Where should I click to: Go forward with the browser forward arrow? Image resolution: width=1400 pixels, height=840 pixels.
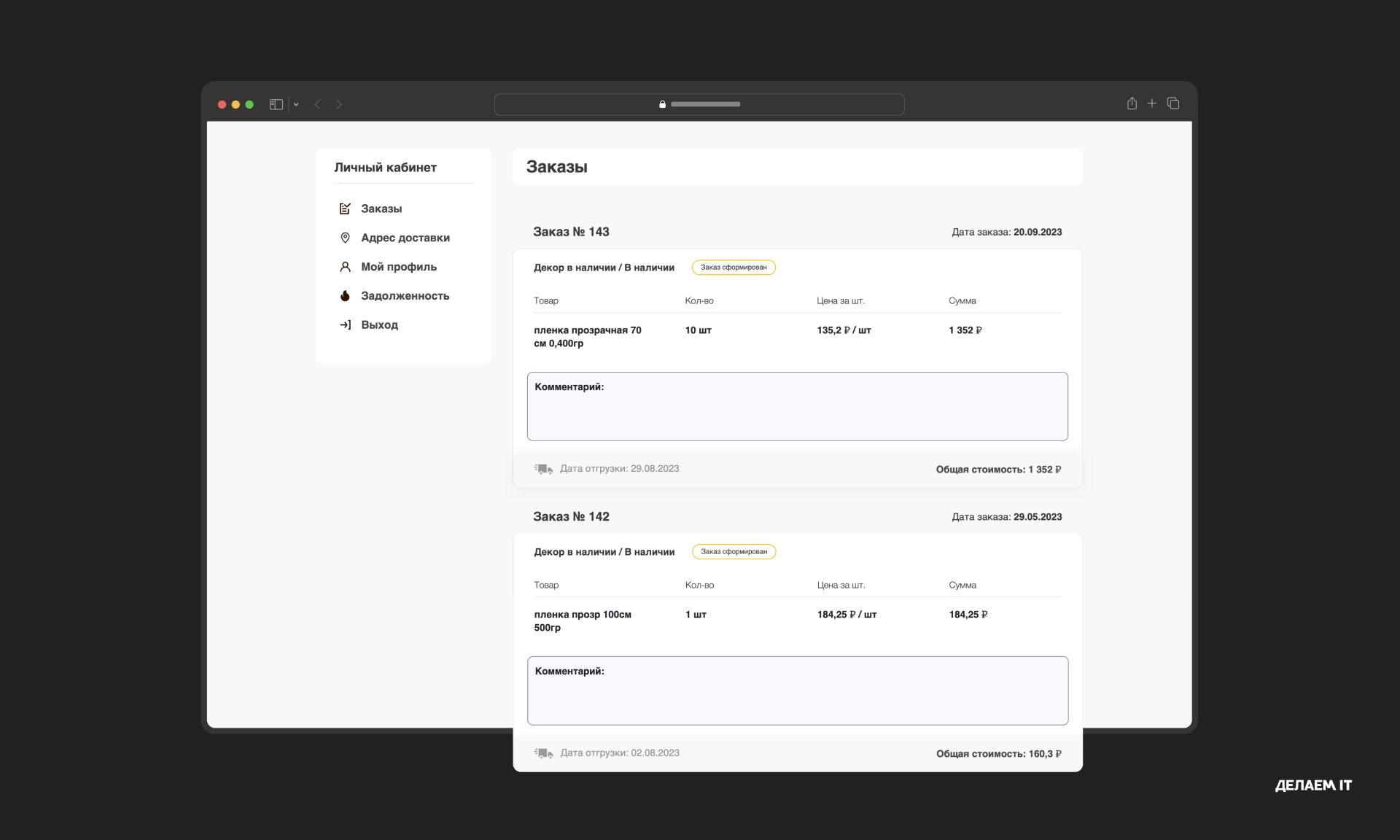click(x=339, y=104)
